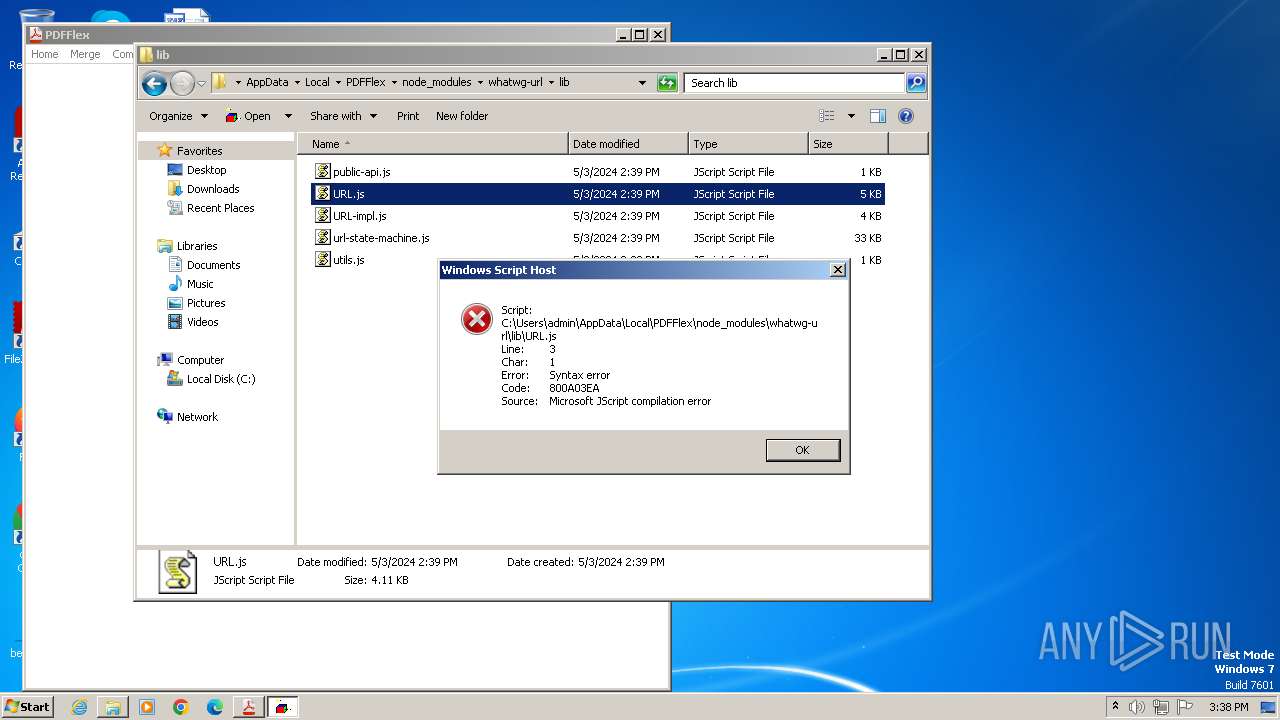The height and width of the screenshot is (720, 1280).
Task: Open Local Disk (C:) in navigation pane
Action: (x=220, y=379)
